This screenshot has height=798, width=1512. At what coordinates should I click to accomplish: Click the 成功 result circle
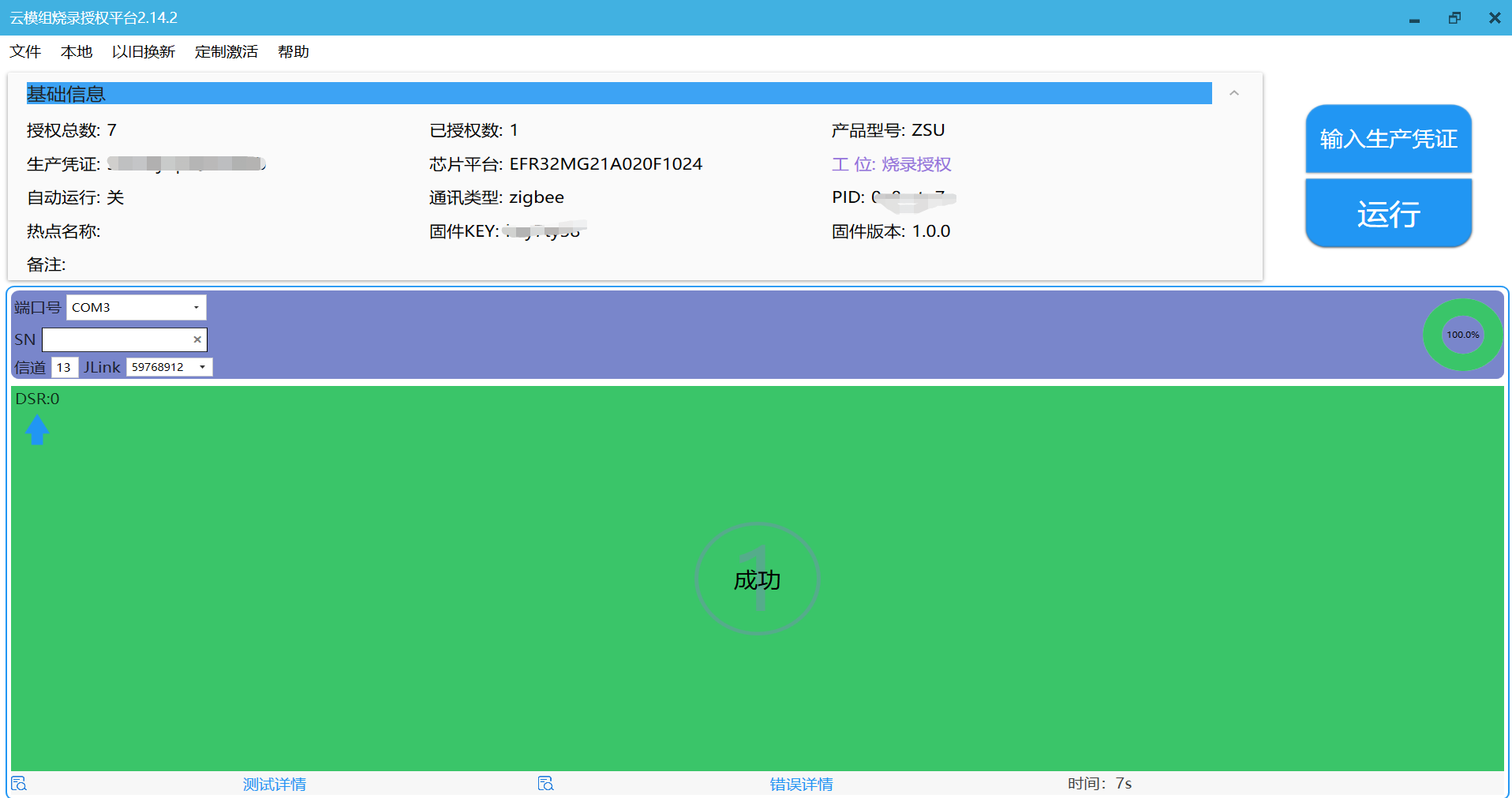coord(758,579)
